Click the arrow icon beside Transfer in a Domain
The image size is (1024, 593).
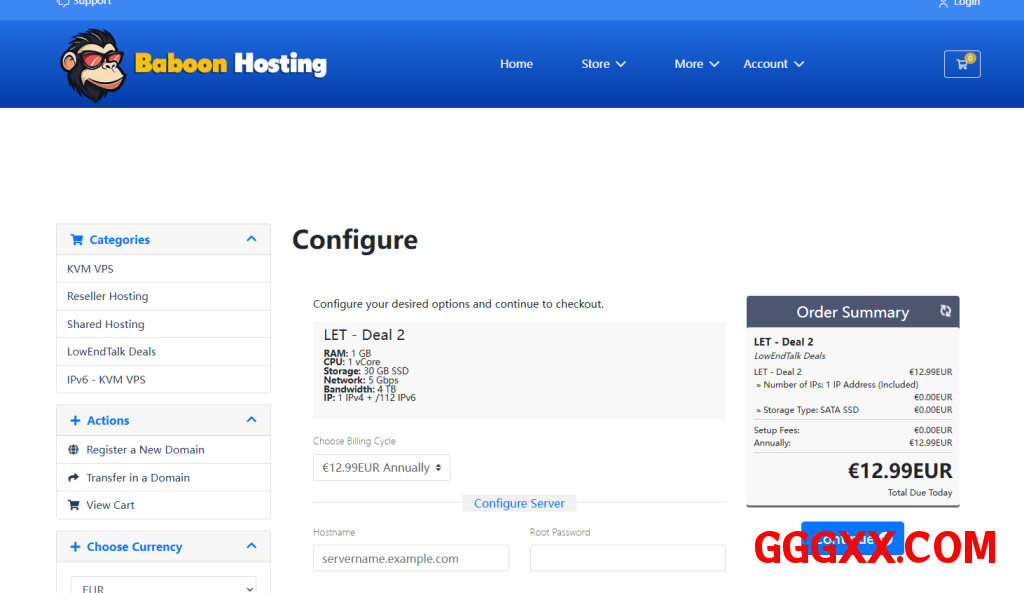pyautogui.click(x=73, y=478)
